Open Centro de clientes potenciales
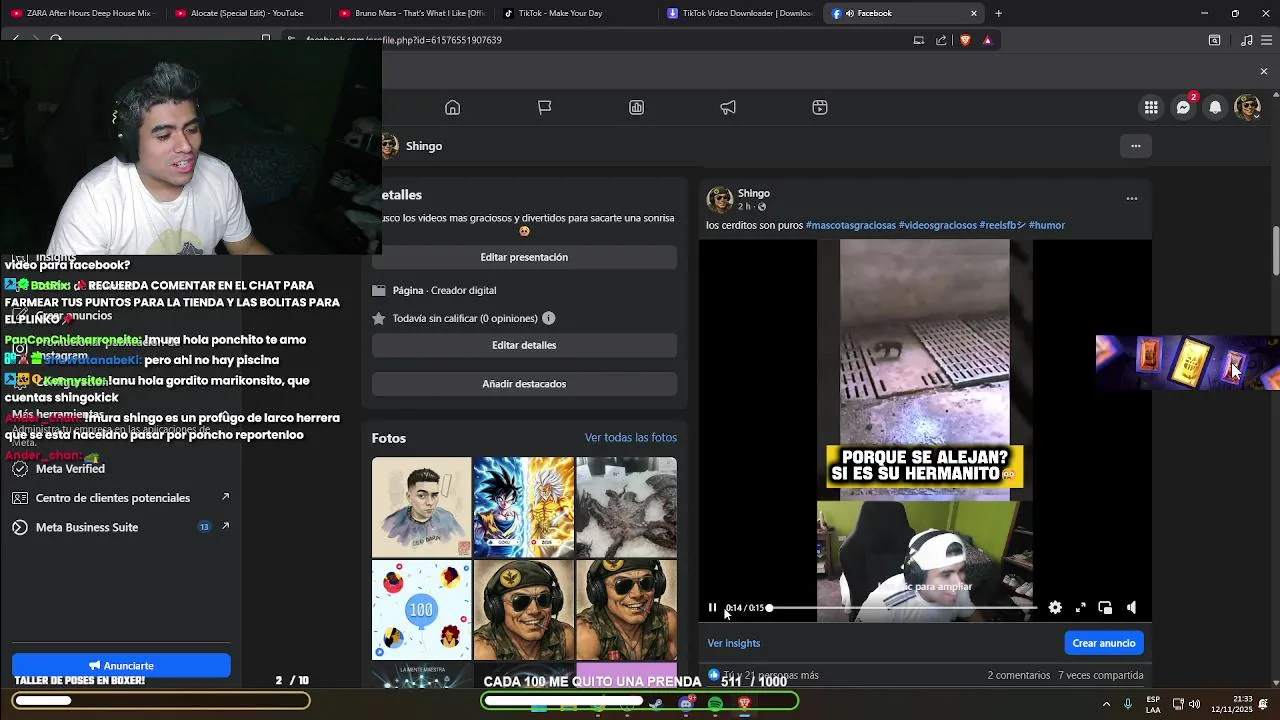This screenshot has height=720, width=1280. (x=113, y=498)
